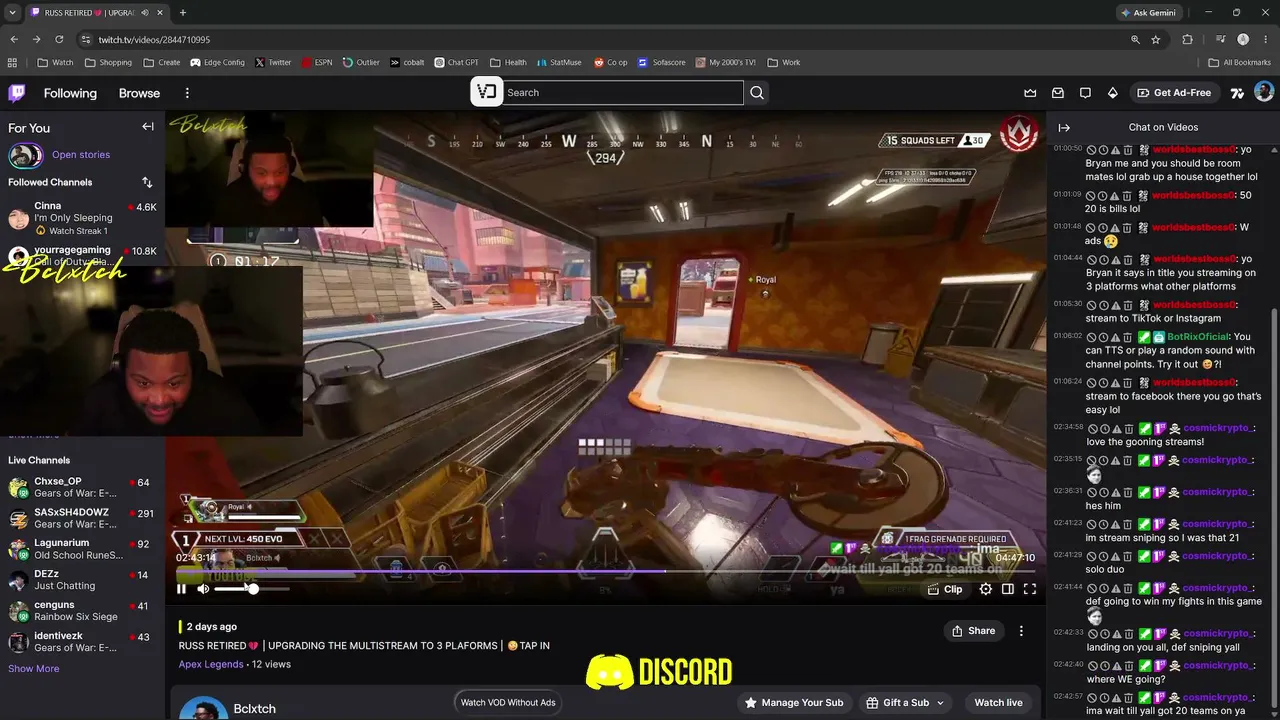Open Prime Gaming loot crown icon
Image resolution: width=1280 pixels, height=720 pixels.
pyautogui.click(x=1030, y=93)
